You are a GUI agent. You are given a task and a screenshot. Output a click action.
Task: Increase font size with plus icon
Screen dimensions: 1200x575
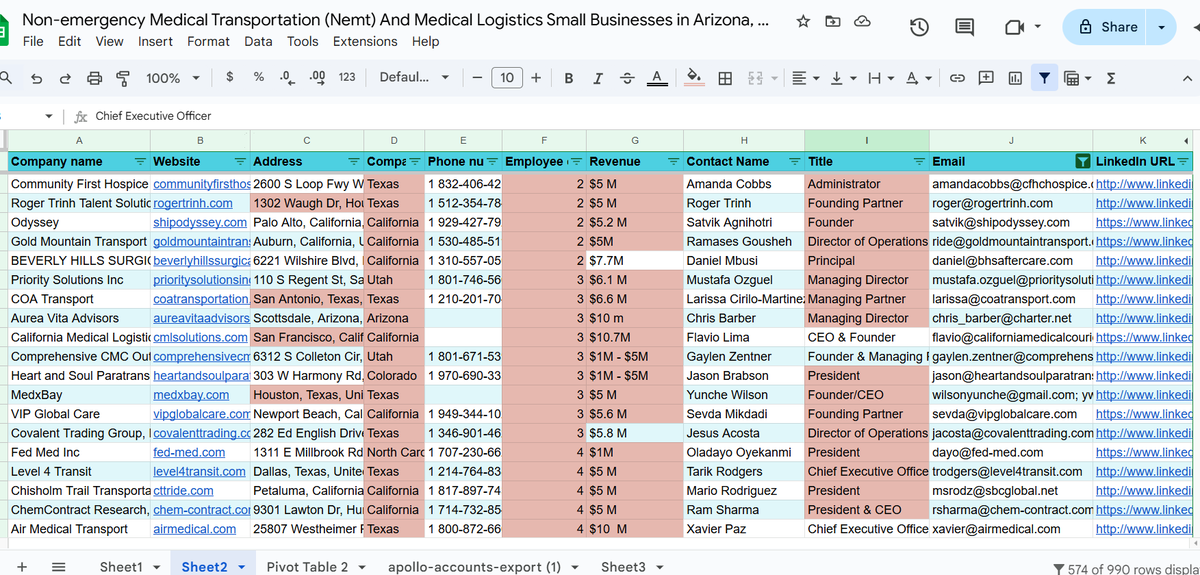pos(536,78)
